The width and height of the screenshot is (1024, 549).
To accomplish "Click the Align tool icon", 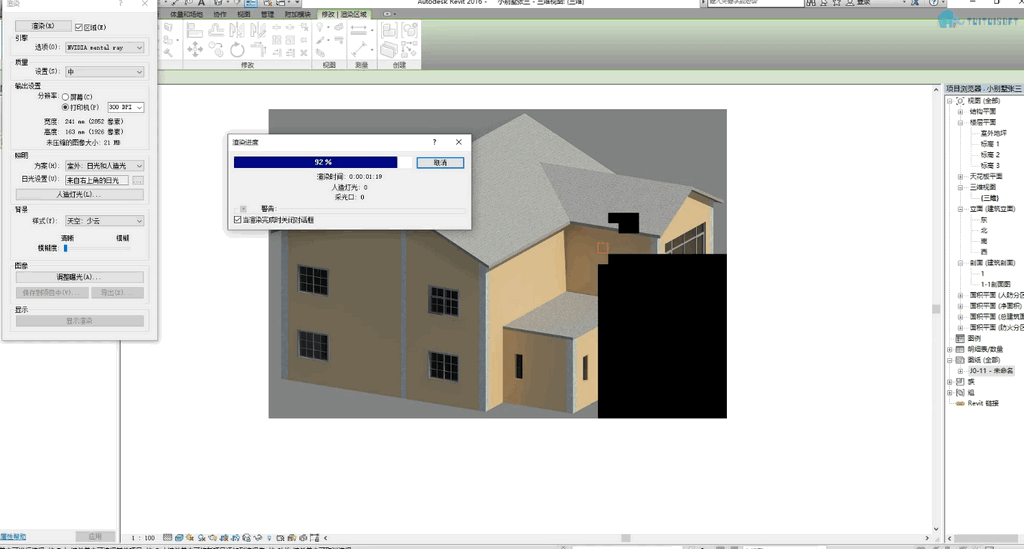I will 195,30.
